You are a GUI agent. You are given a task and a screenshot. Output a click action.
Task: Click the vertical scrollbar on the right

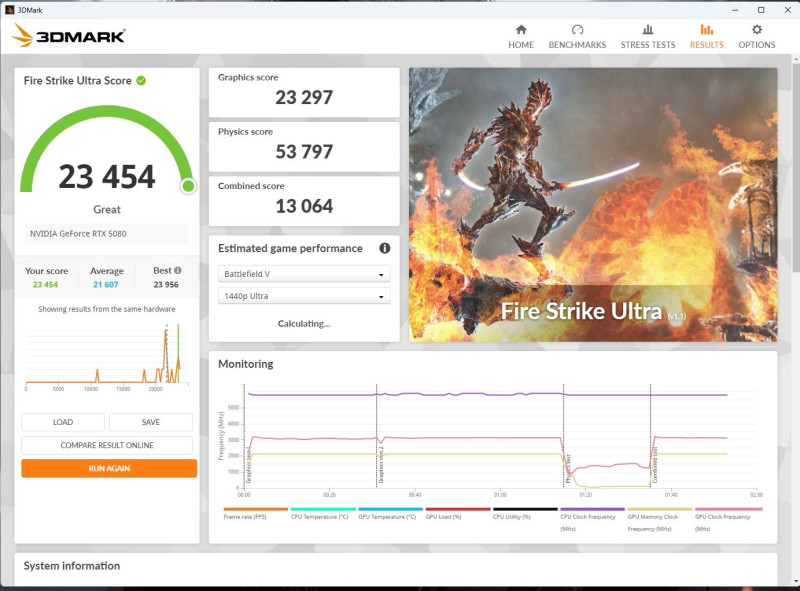point(796,168)
